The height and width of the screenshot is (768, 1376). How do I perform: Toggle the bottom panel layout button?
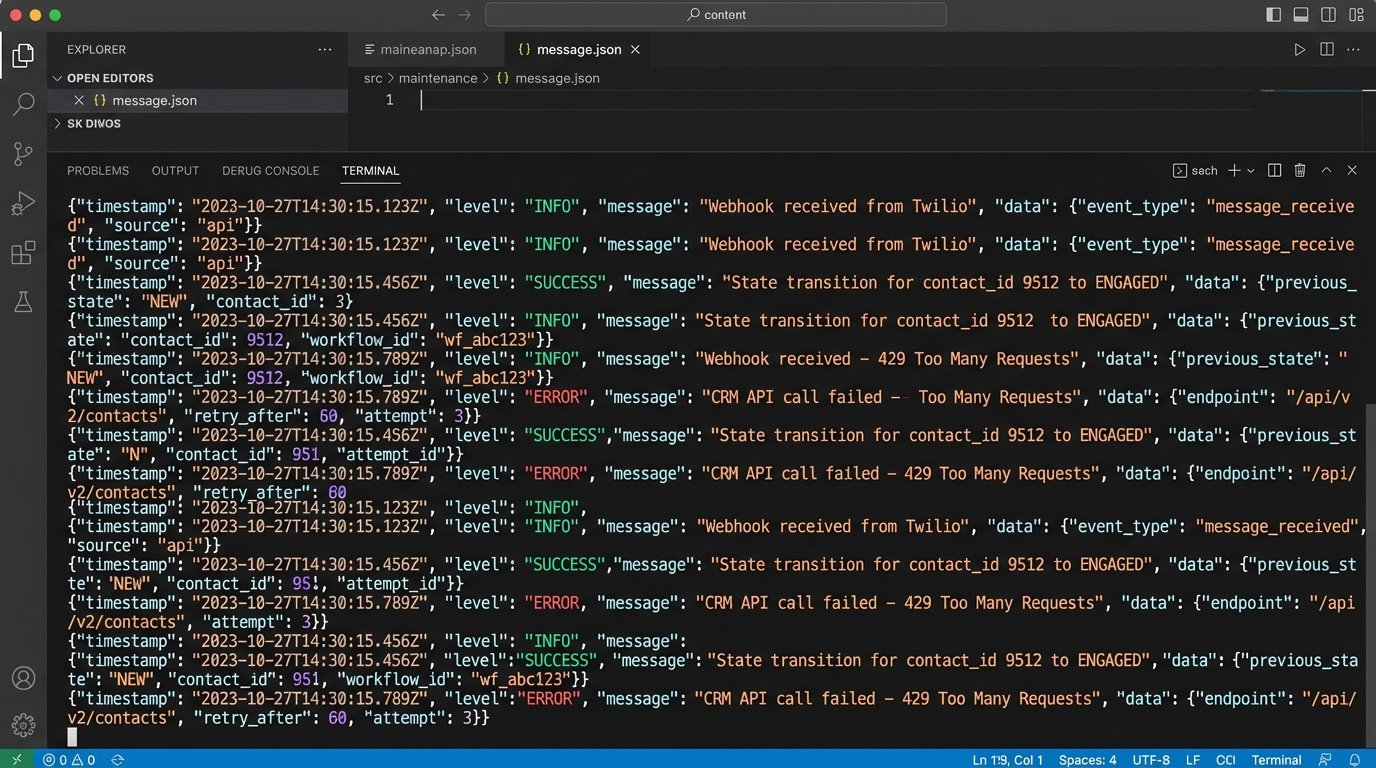1301,15
